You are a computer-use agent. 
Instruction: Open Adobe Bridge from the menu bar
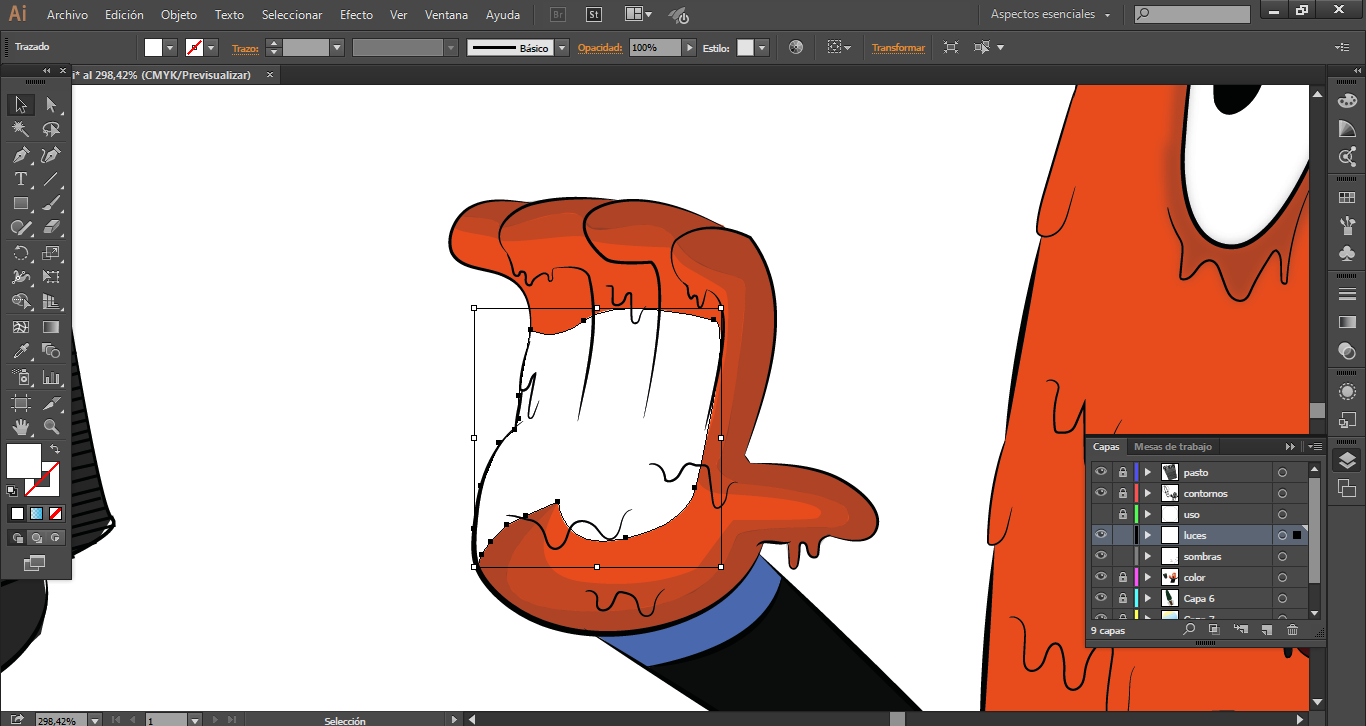559,15
